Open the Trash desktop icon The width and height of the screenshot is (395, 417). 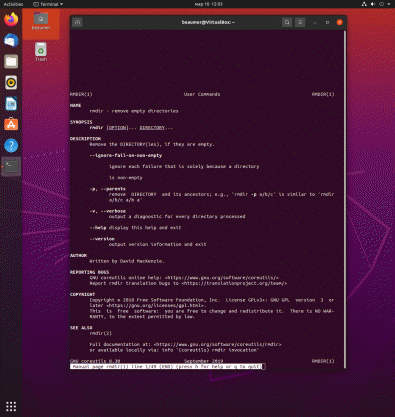pyautogui.click(x=41, y=52)
